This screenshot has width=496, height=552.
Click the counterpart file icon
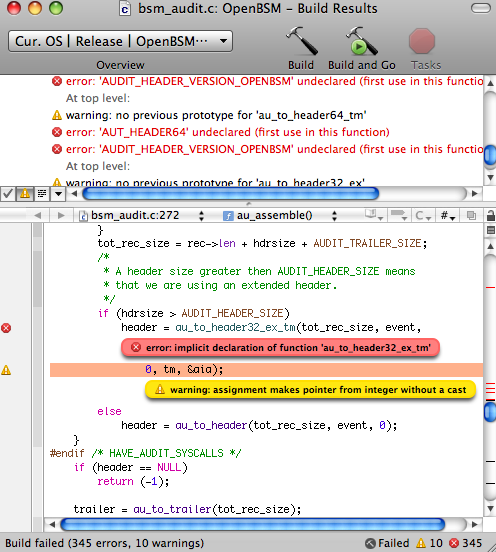point(471,215)
